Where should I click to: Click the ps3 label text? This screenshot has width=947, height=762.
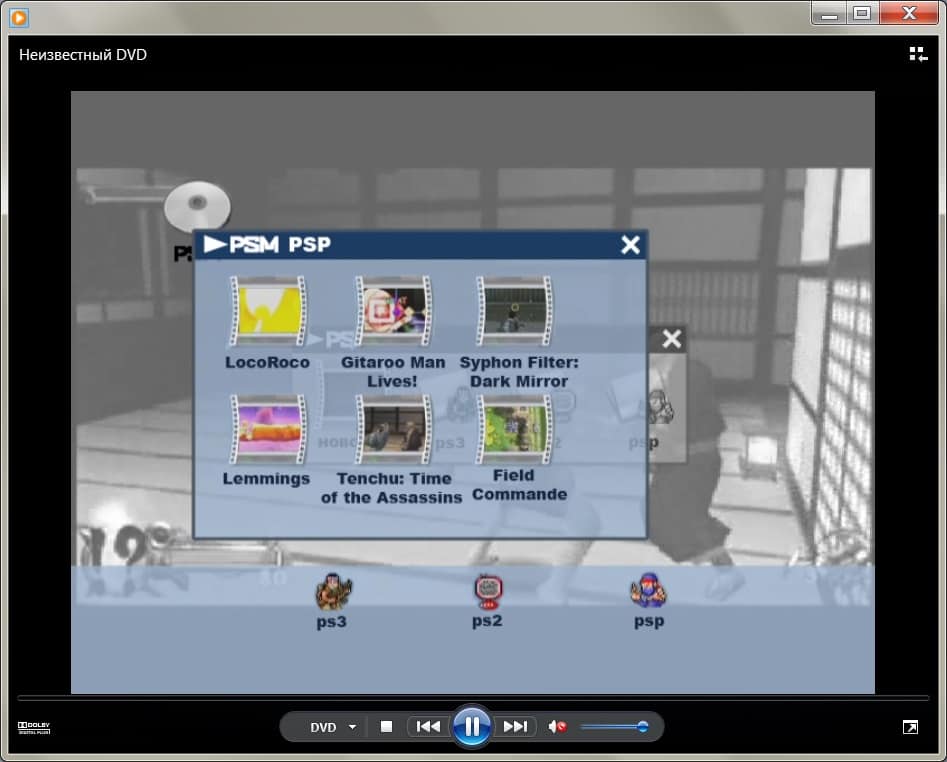coord(332,621)
